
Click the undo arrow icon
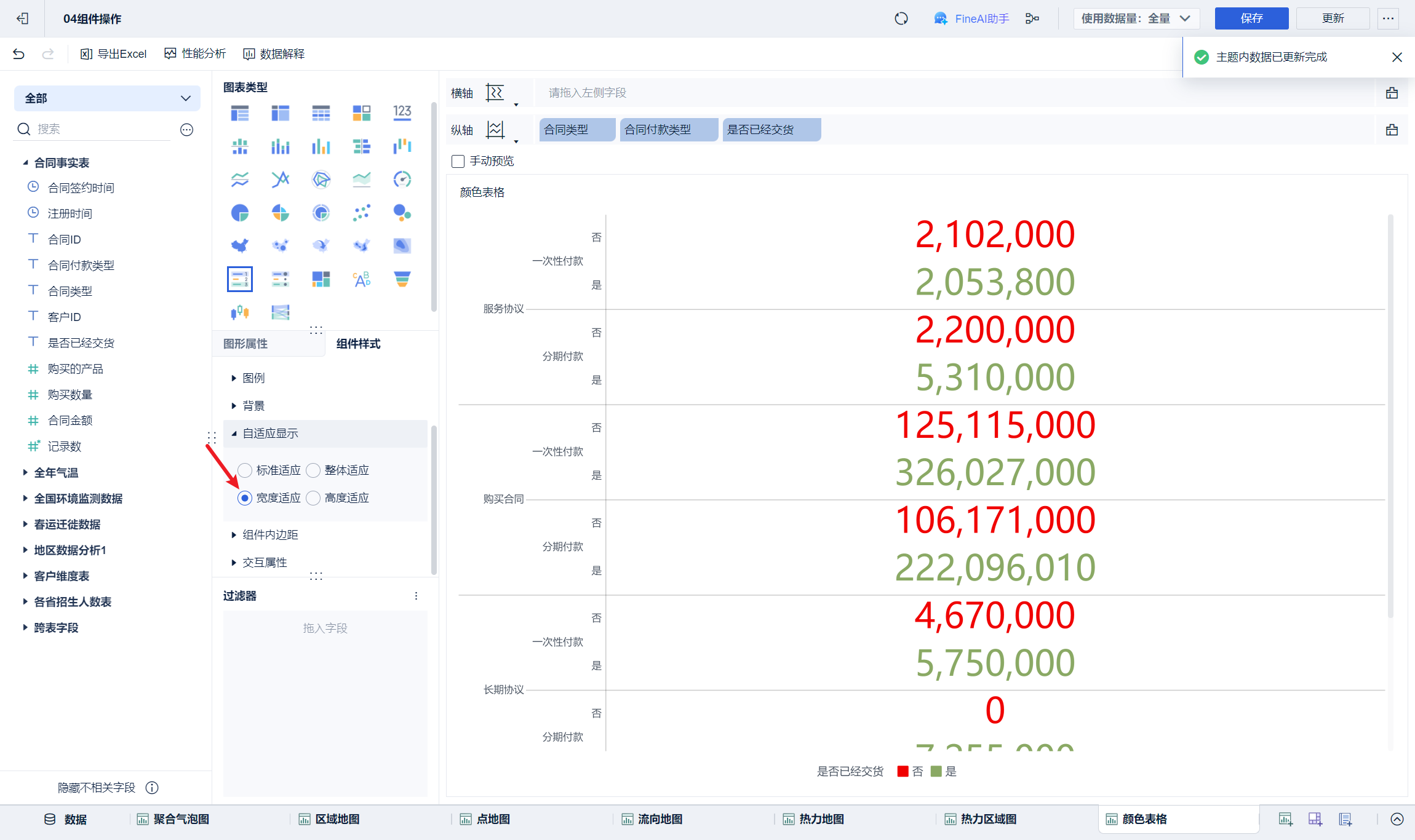[x=18, y=54]
